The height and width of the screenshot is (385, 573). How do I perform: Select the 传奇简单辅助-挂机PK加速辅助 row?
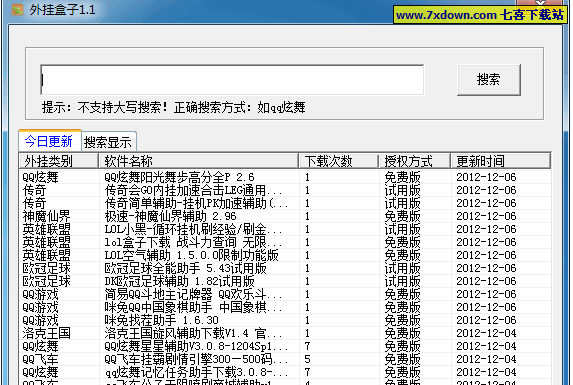point(285,203)
